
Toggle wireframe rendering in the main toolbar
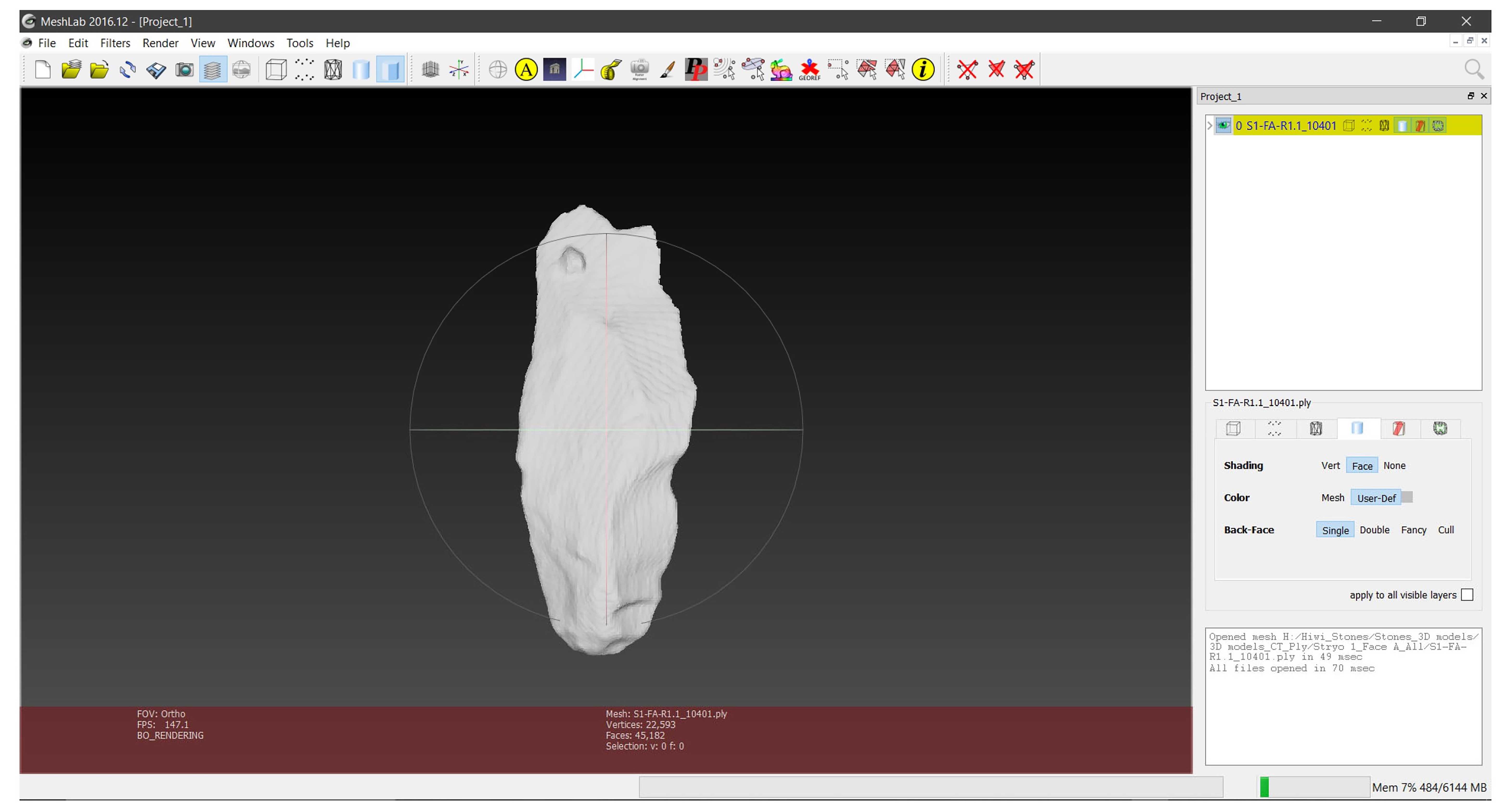click(x=333, y=70)
